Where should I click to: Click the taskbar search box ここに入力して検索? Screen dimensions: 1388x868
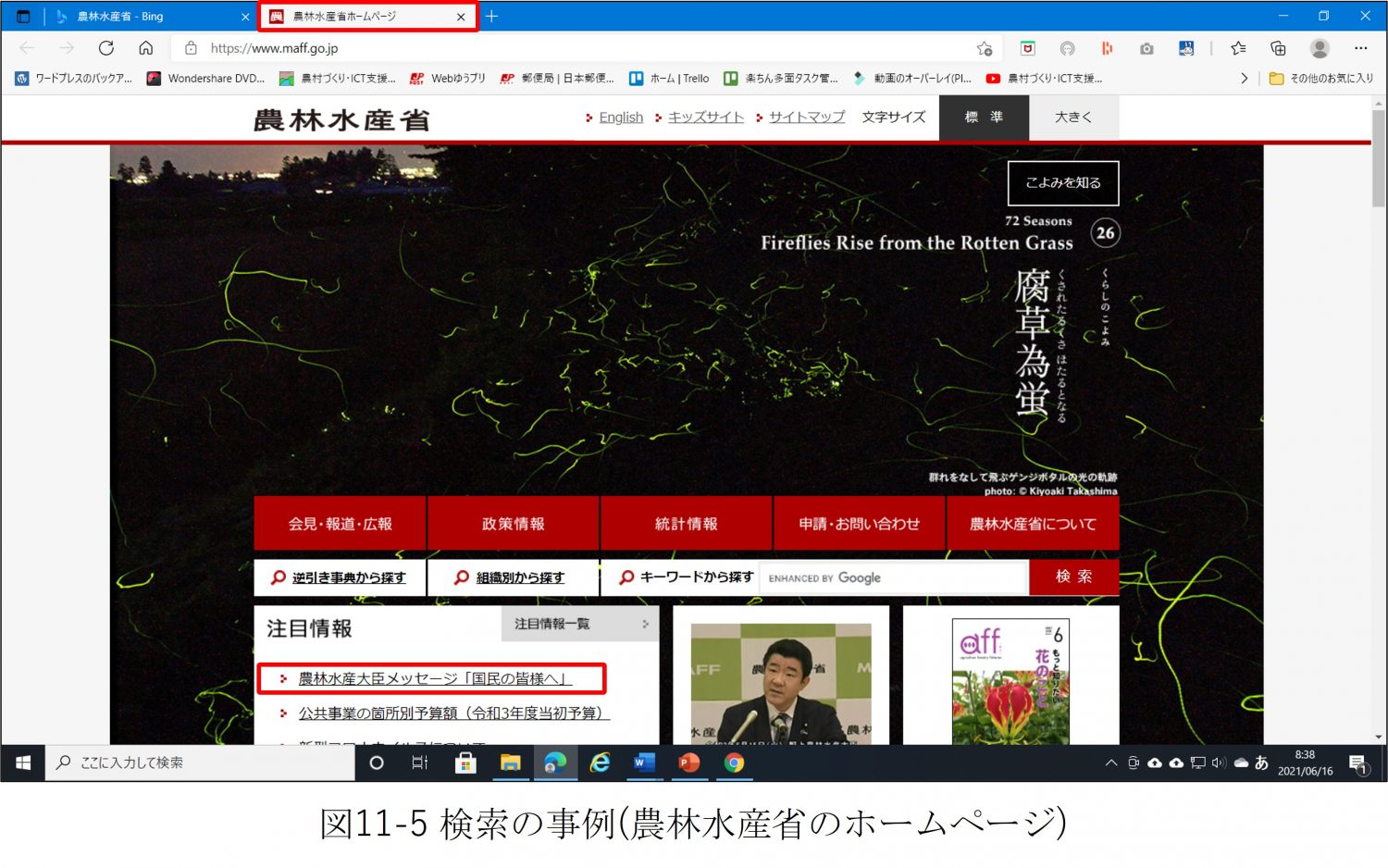pyautogui.click(x=200, y=763)
